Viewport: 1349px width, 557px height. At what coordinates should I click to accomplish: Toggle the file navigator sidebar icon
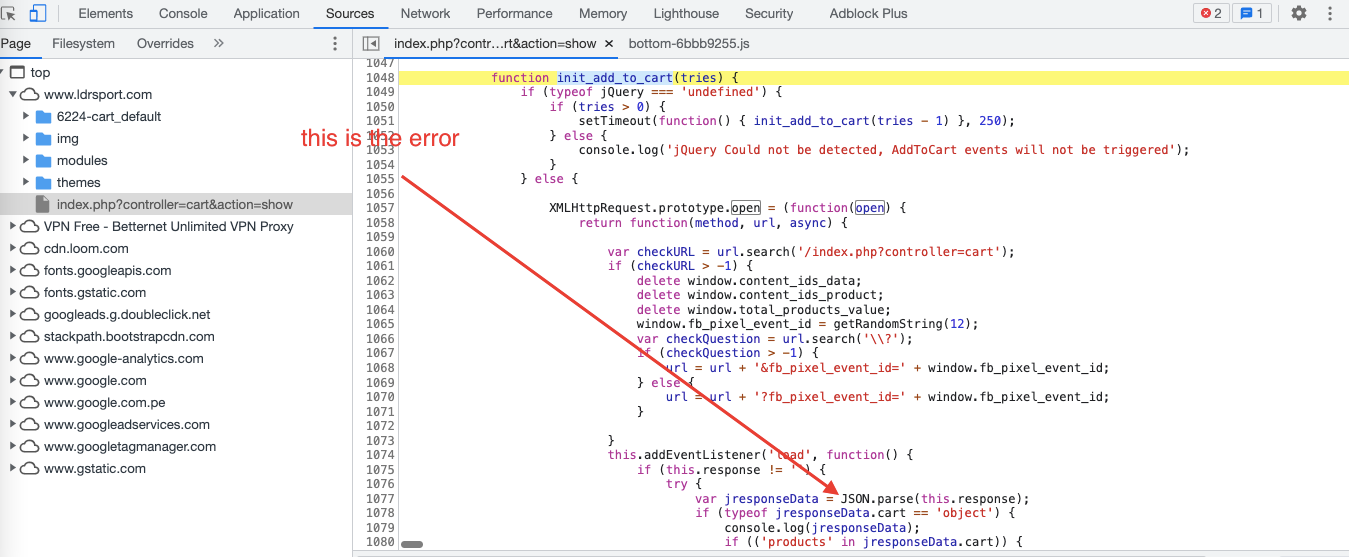371,44
